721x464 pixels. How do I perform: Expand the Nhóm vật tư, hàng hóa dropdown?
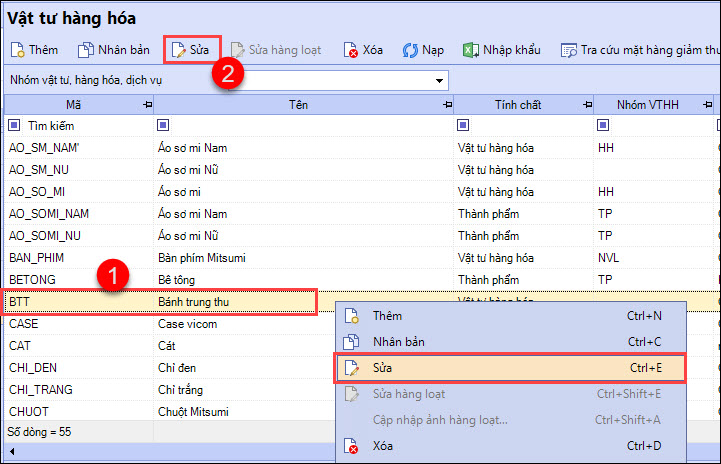click(x=439, y=80)
